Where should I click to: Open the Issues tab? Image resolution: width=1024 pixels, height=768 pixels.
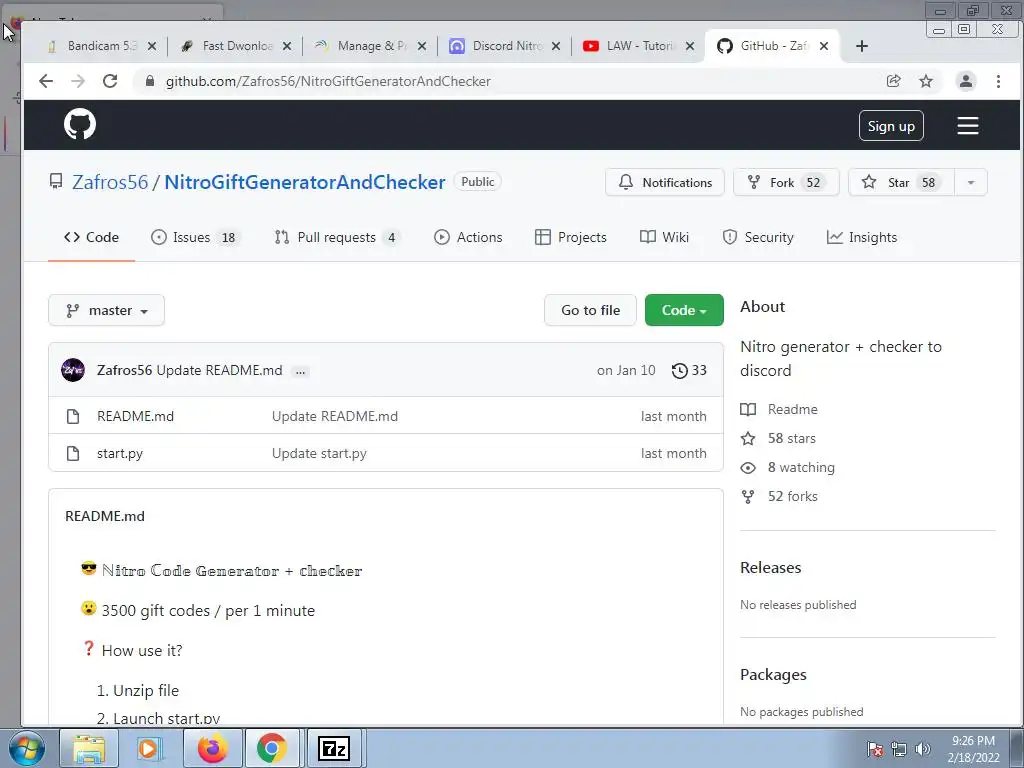pos(195,237)
